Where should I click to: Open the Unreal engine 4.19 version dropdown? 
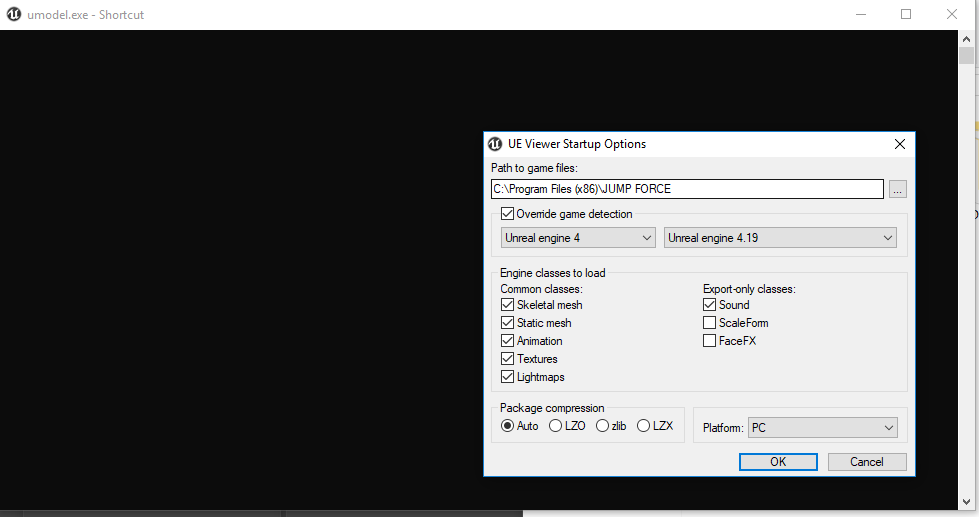(x=780, y=238)
